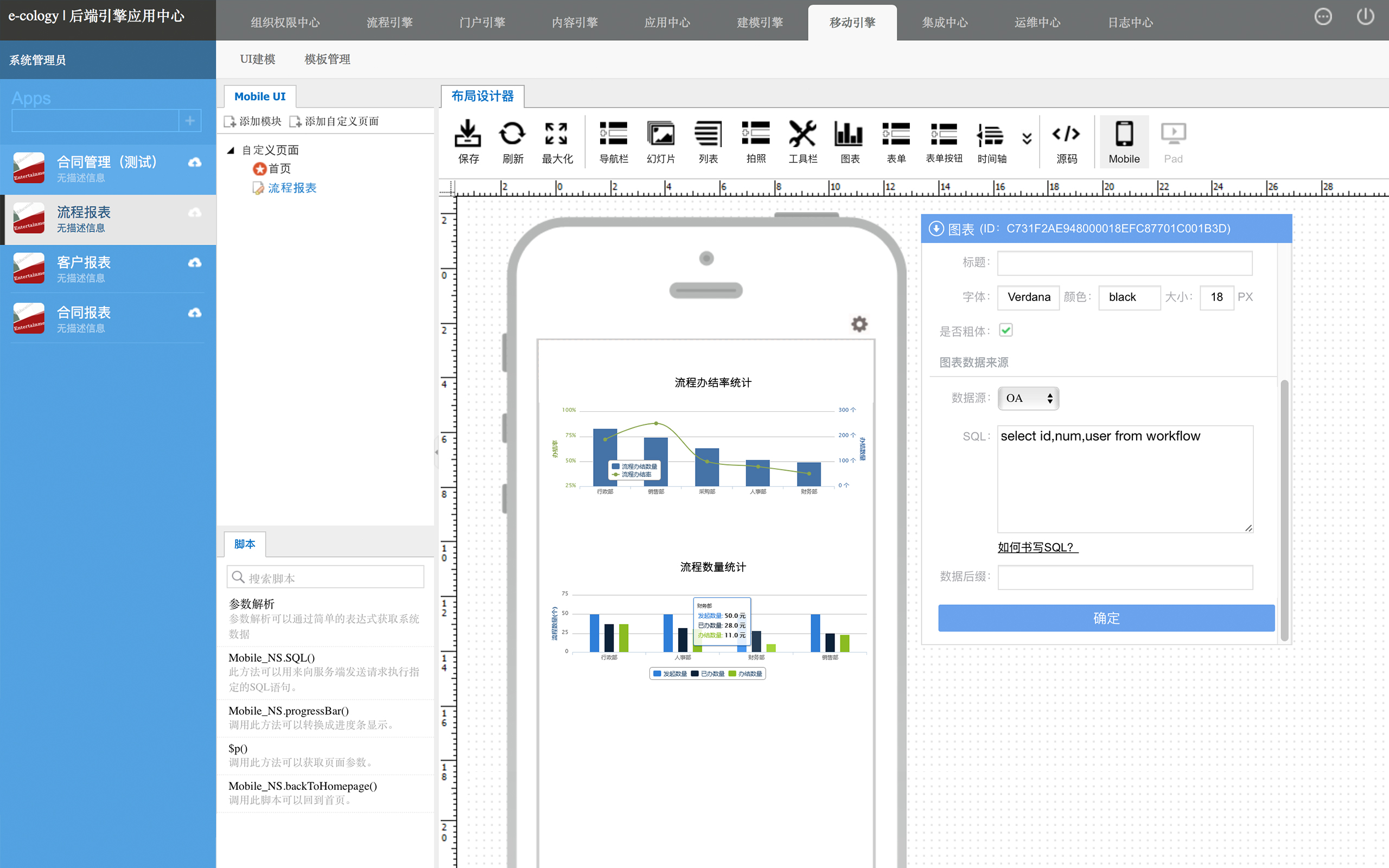Open the 建模引擎 menu
This screenshot has height=868, width=1389.
pyautogui.click(x=760, y=22)
